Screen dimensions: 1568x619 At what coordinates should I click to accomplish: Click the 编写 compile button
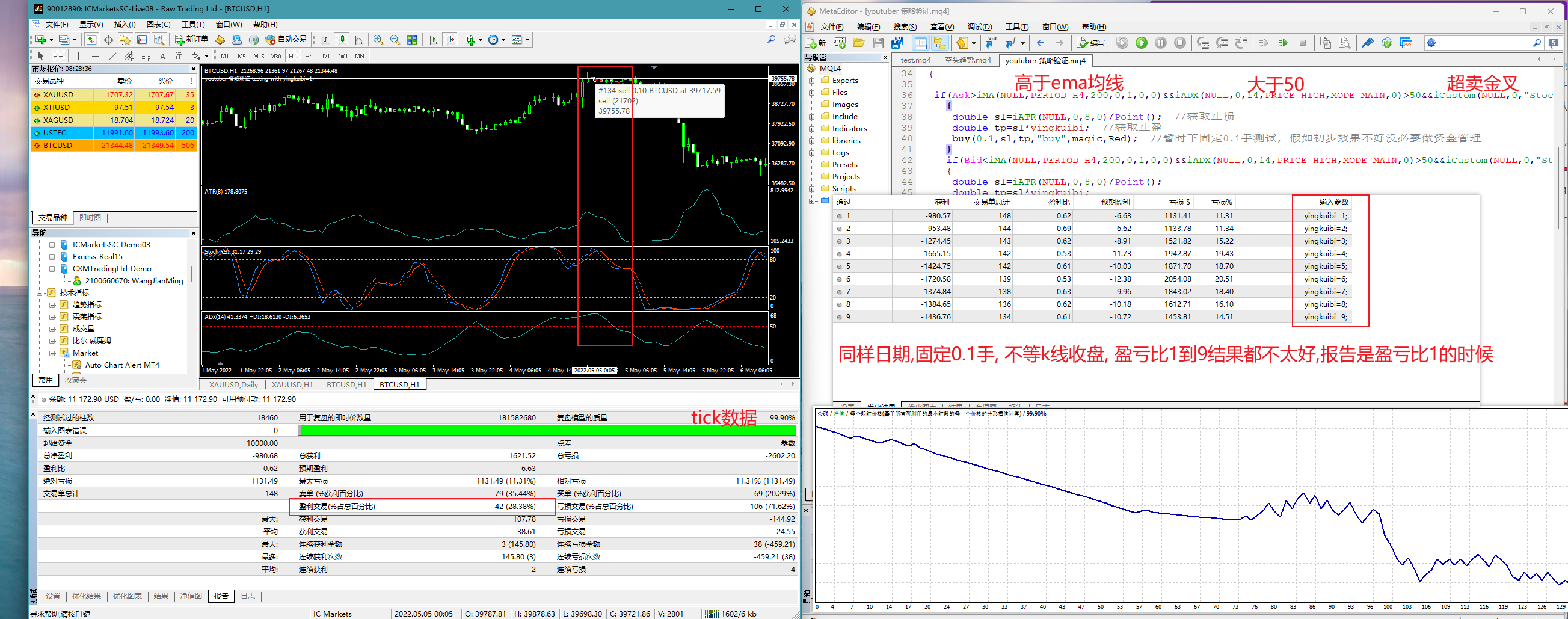1091,43
